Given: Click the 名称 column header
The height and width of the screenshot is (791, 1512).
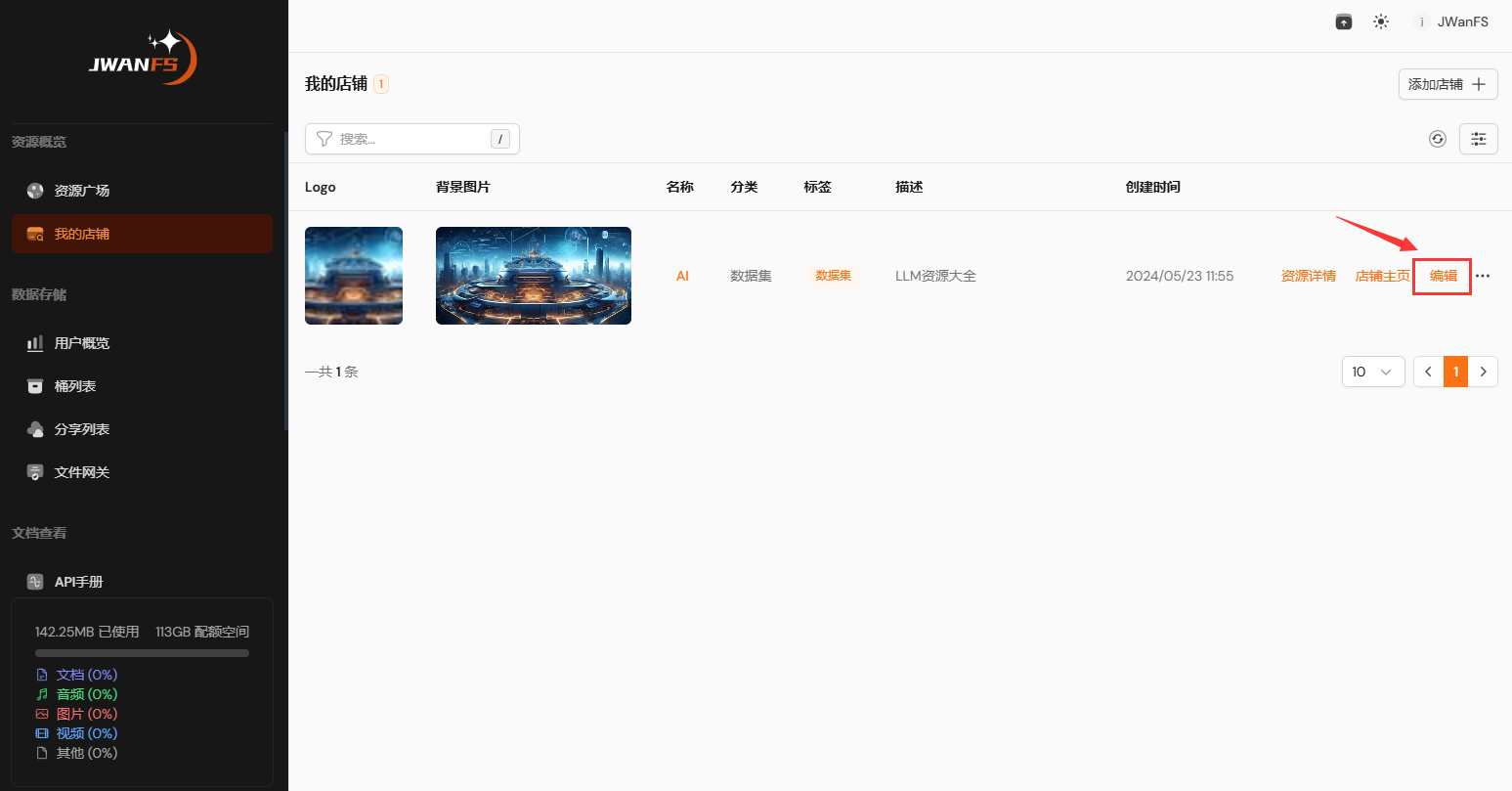Looking at the screenshot, I should 680,187.
